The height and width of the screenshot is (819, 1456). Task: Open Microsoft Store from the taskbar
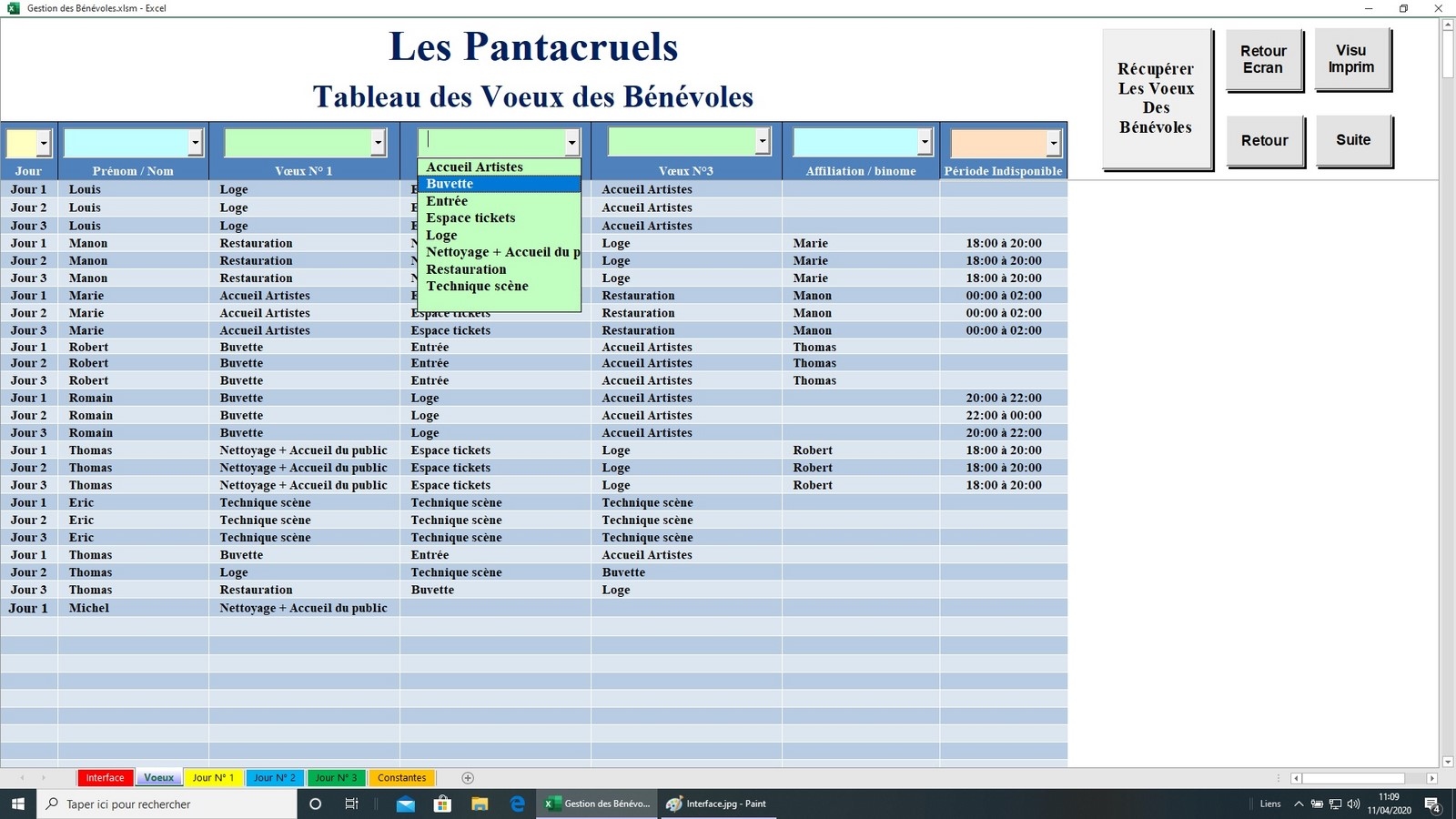click(442, 804)
